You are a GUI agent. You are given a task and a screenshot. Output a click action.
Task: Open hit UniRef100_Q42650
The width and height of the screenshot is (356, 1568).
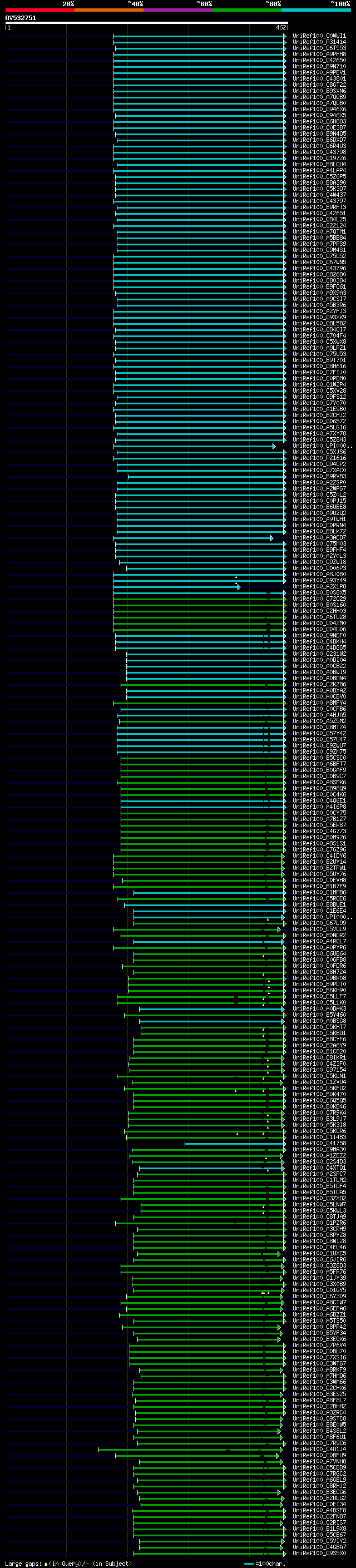point(319,60)
